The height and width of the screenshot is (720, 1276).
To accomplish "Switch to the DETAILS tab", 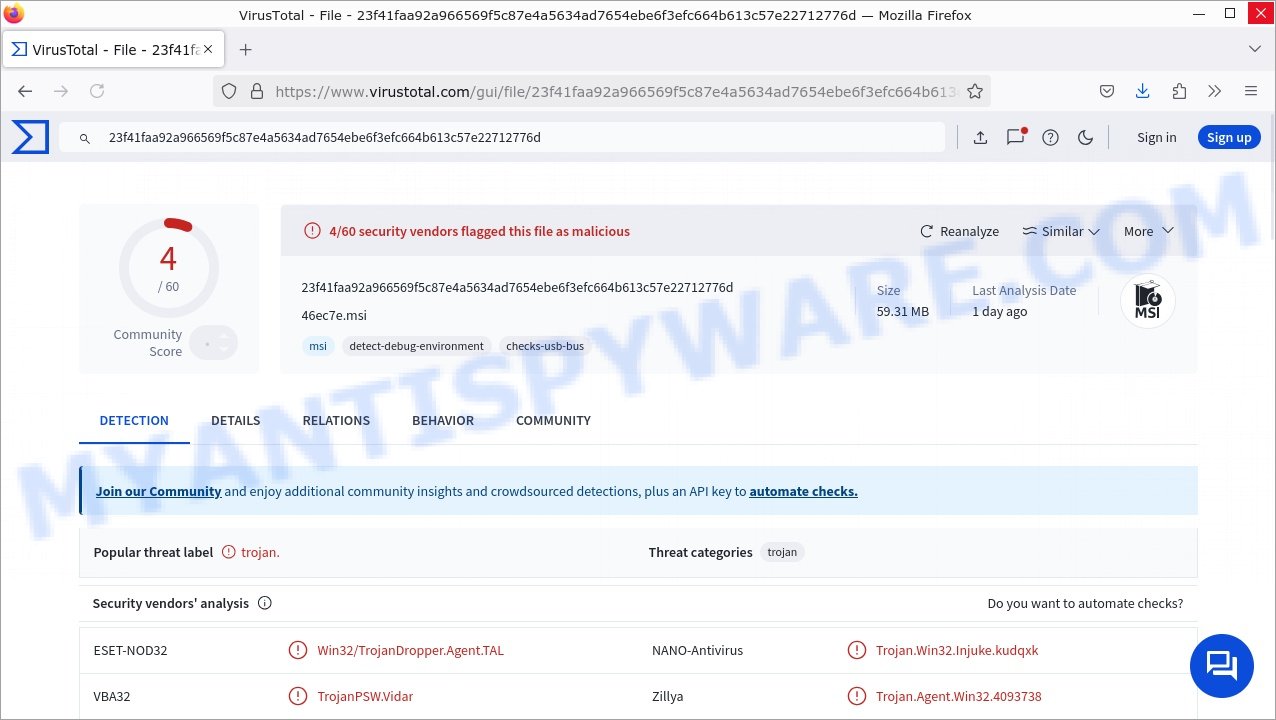I will coord(236,420).
